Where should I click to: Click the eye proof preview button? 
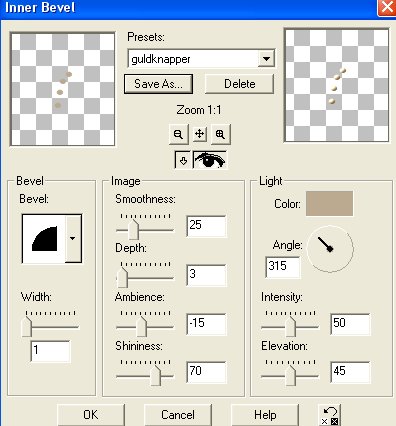pyautogui.click(x=210, y=160)
